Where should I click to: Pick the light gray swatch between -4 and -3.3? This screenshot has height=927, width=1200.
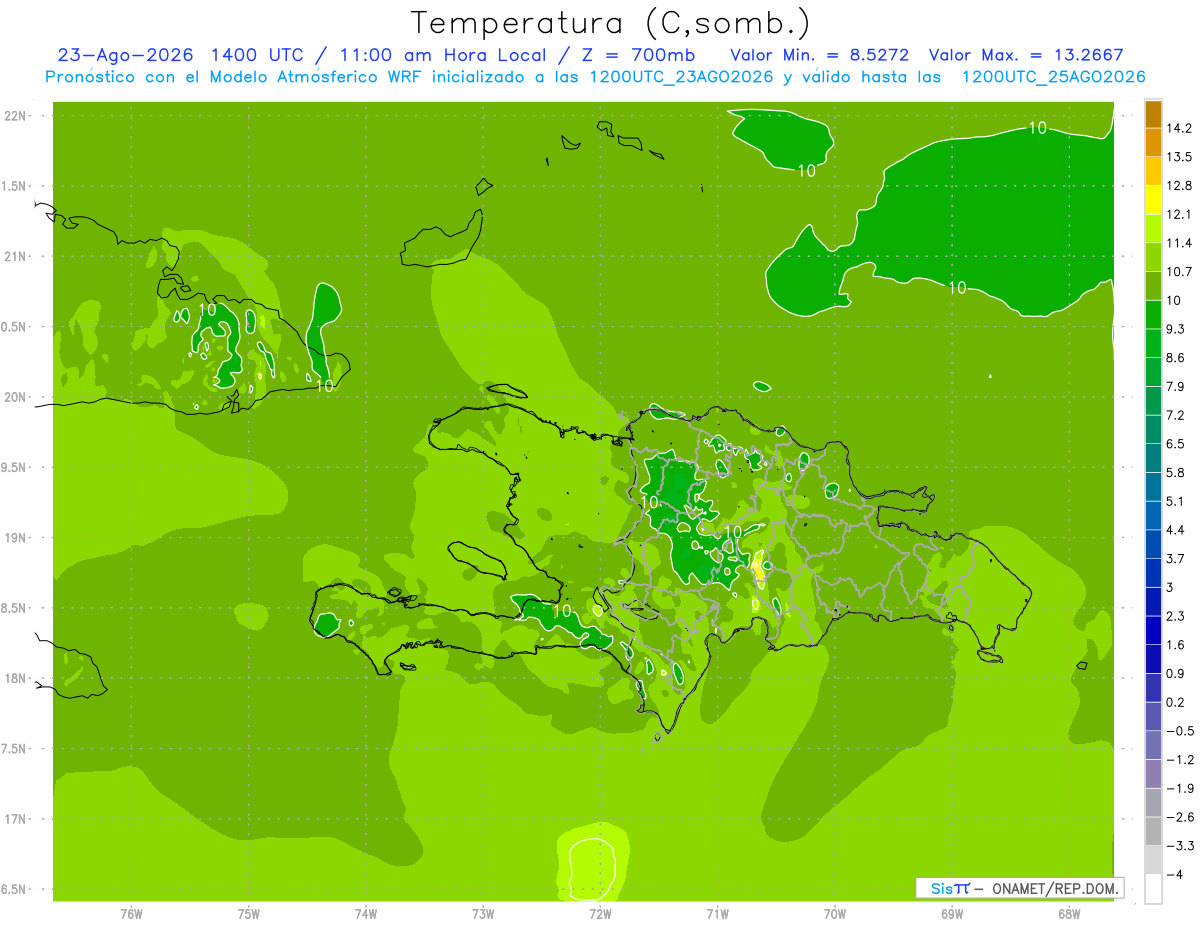(1153, 860)
